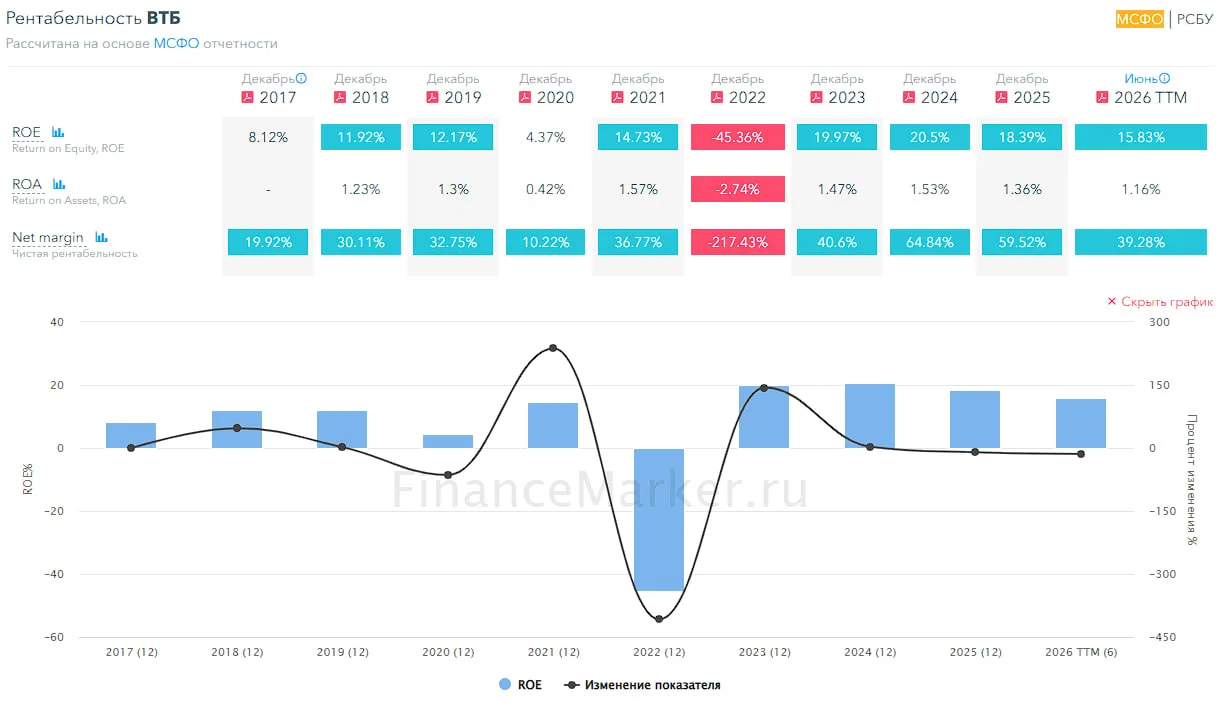The image size is (1225, 703).
Task: Click the info icon next to Июнь
Action: pos(1164,78)
